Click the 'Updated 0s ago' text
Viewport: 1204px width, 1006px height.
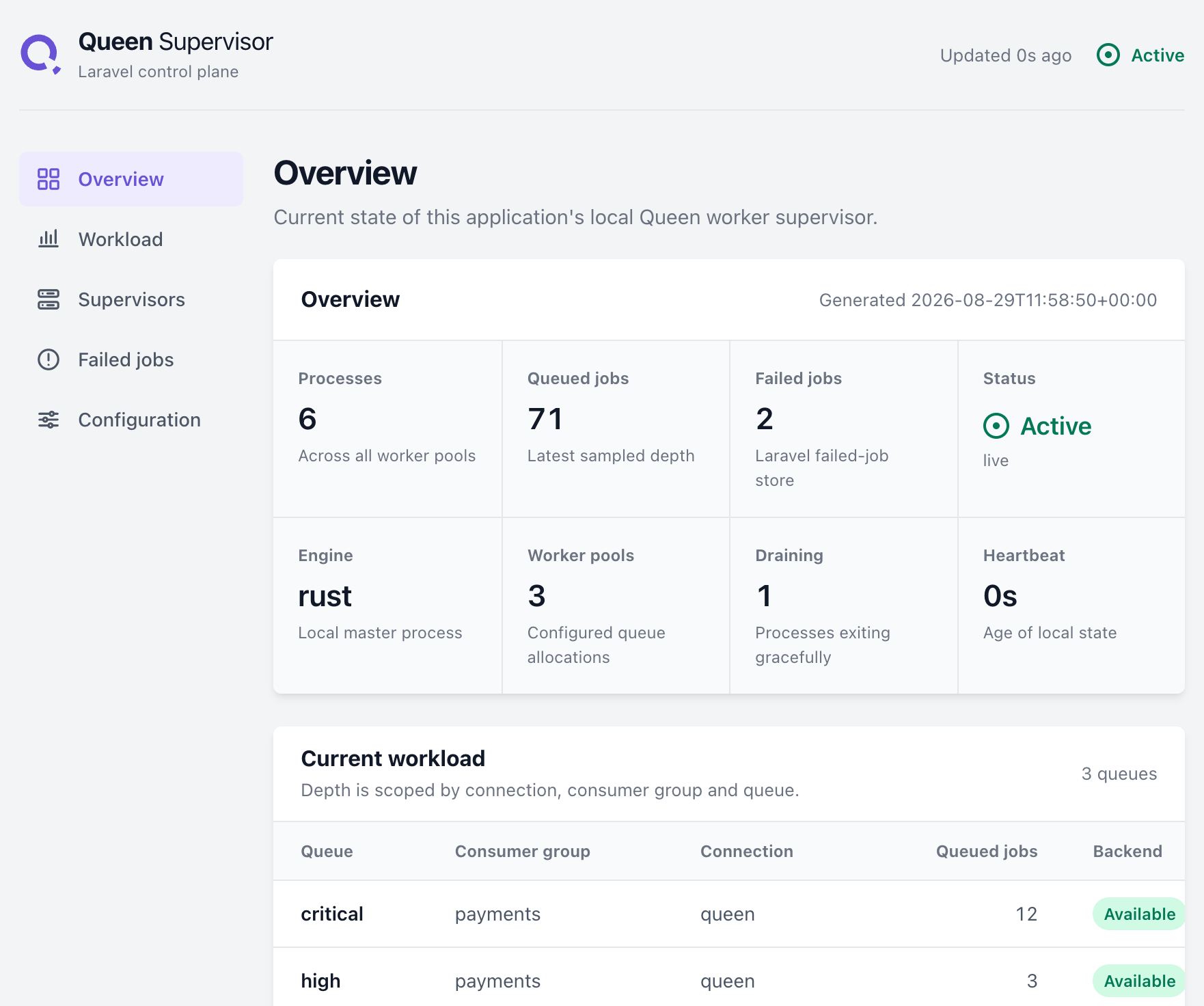point(1006,55)
